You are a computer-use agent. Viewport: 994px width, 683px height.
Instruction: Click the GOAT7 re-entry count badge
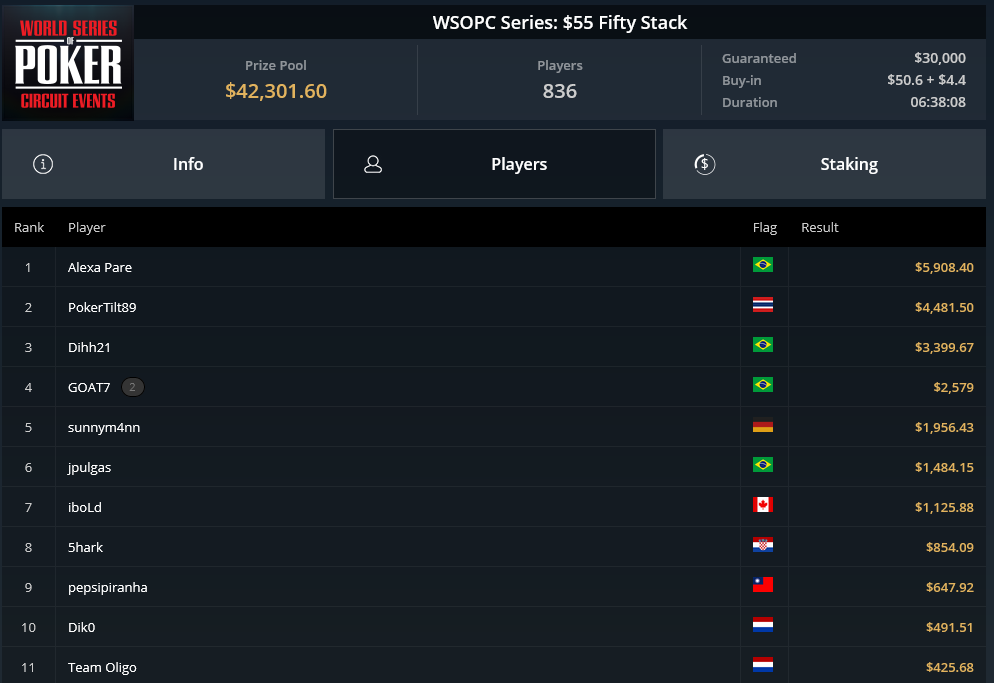coord(132,387)
